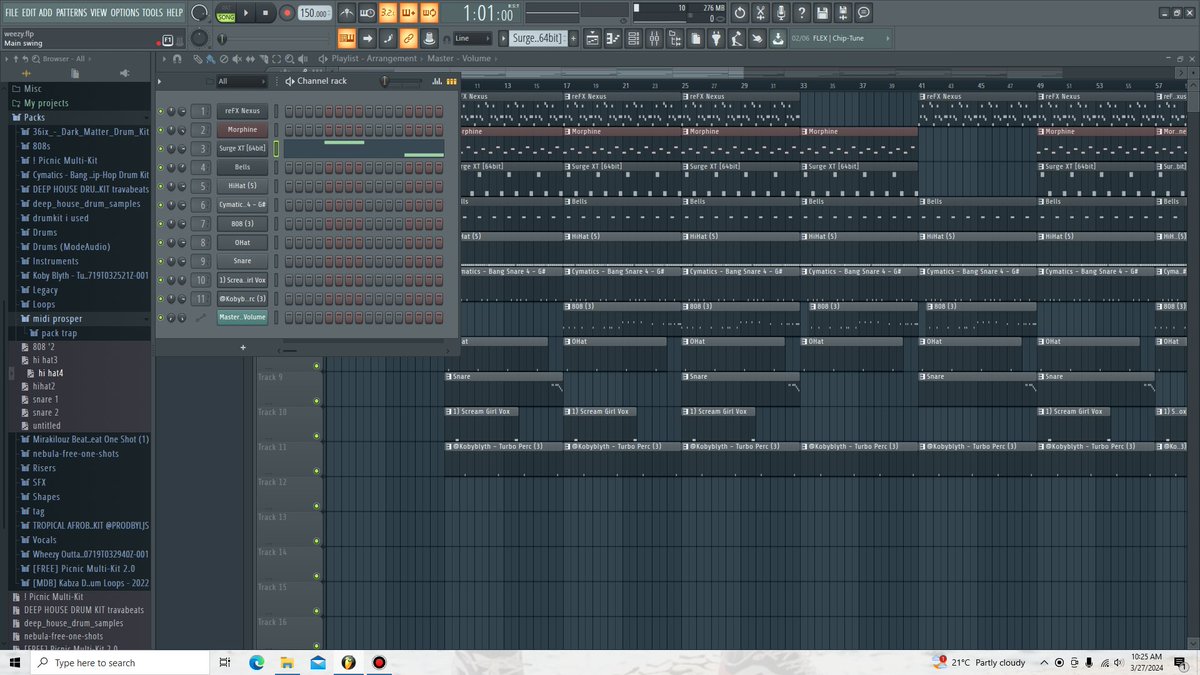1200x675 pixels.
Task: Click the undo history icon
Action: click(739, 13)
